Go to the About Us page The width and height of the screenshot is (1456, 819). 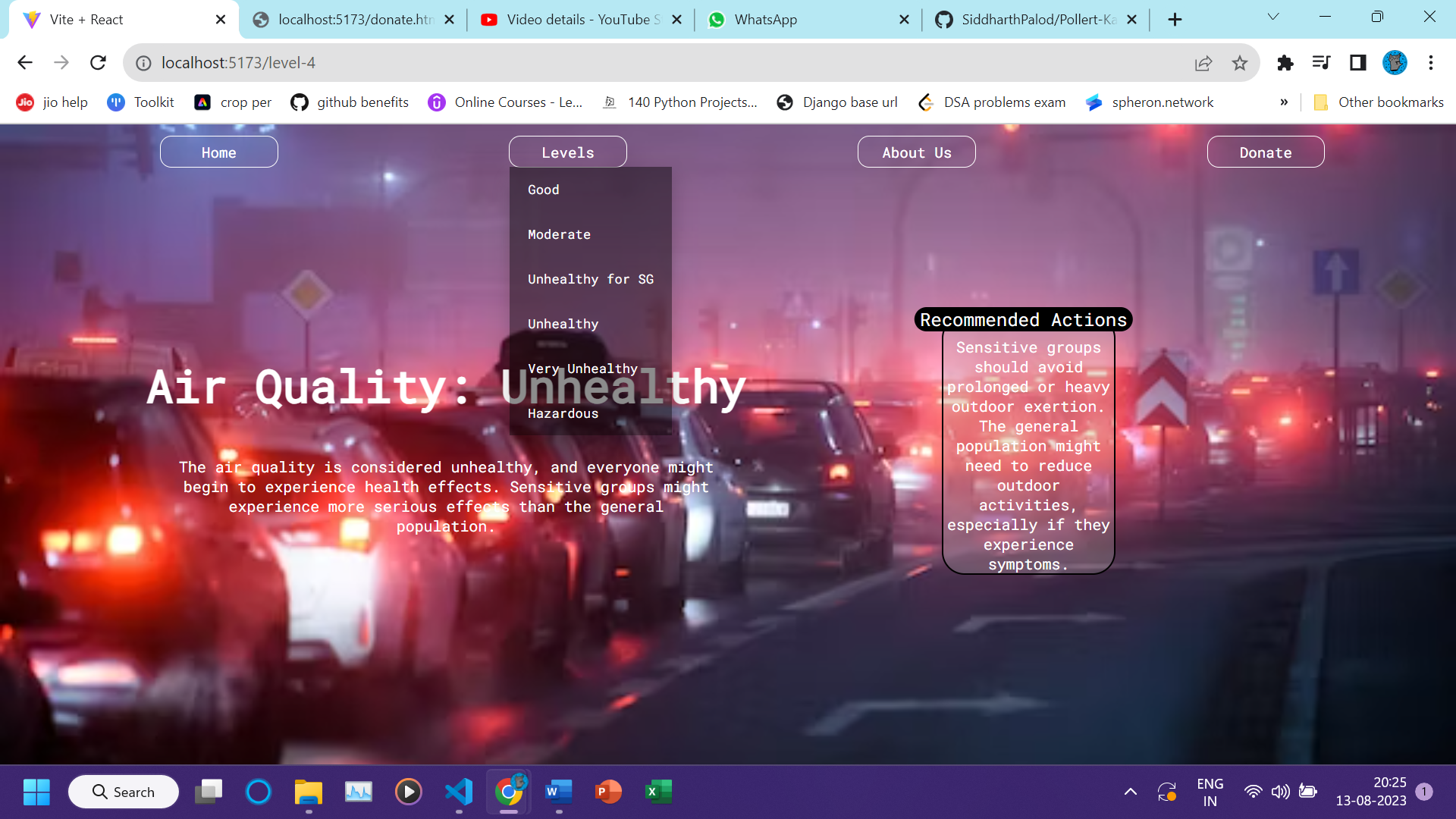click(x=916, y=152)
